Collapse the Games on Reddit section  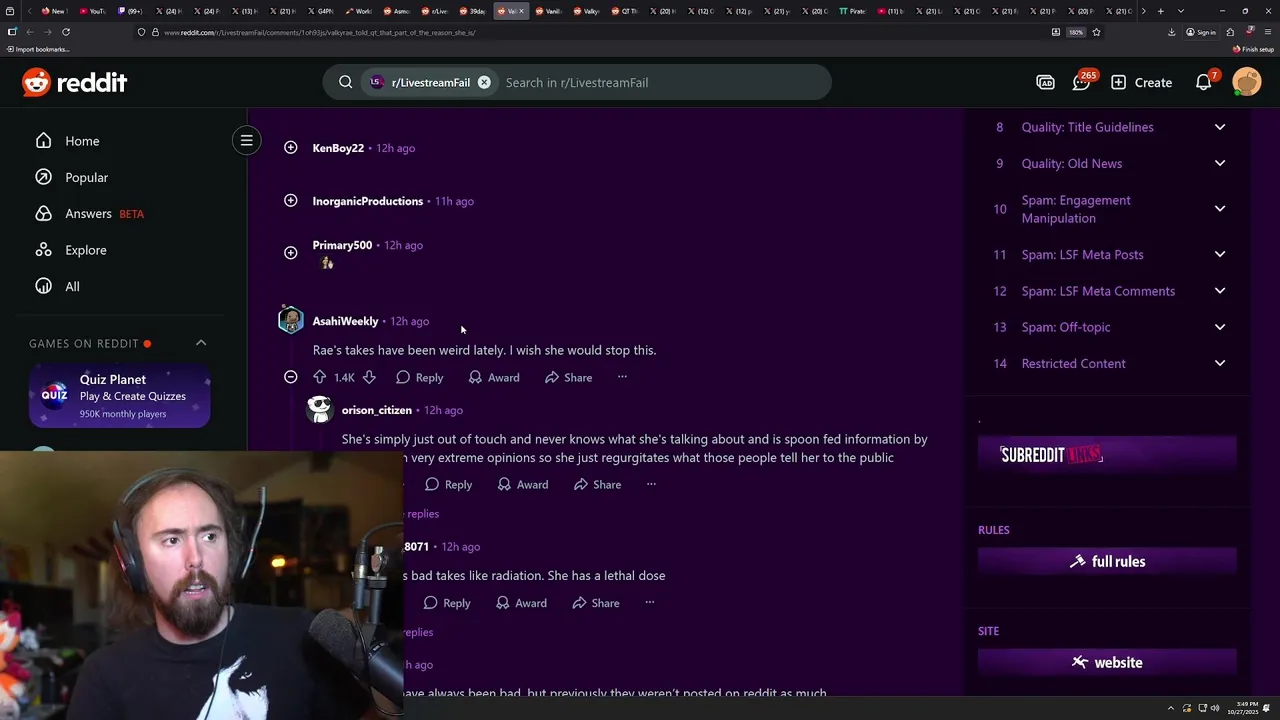201,343
